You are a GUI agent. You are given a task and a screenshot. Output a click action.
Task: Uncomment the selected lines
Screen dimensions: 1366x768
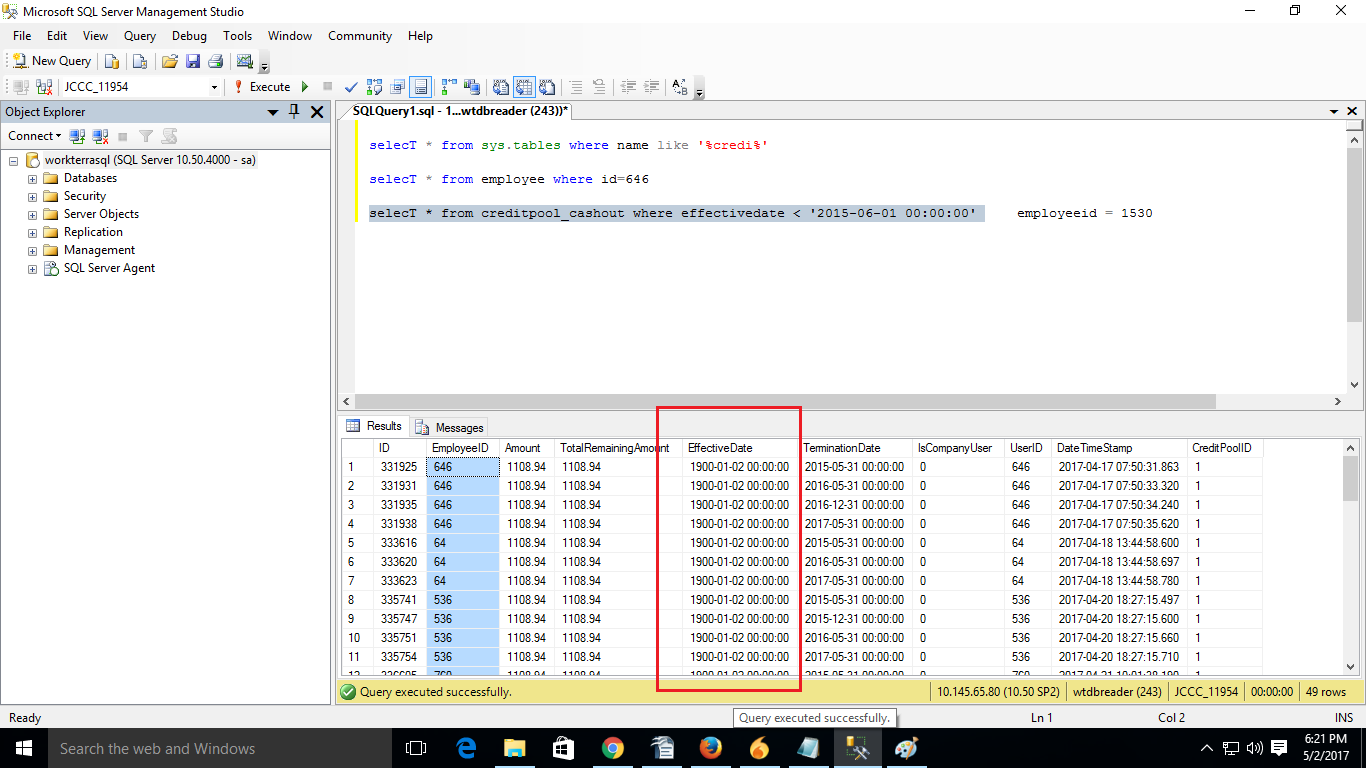[598, 87]
